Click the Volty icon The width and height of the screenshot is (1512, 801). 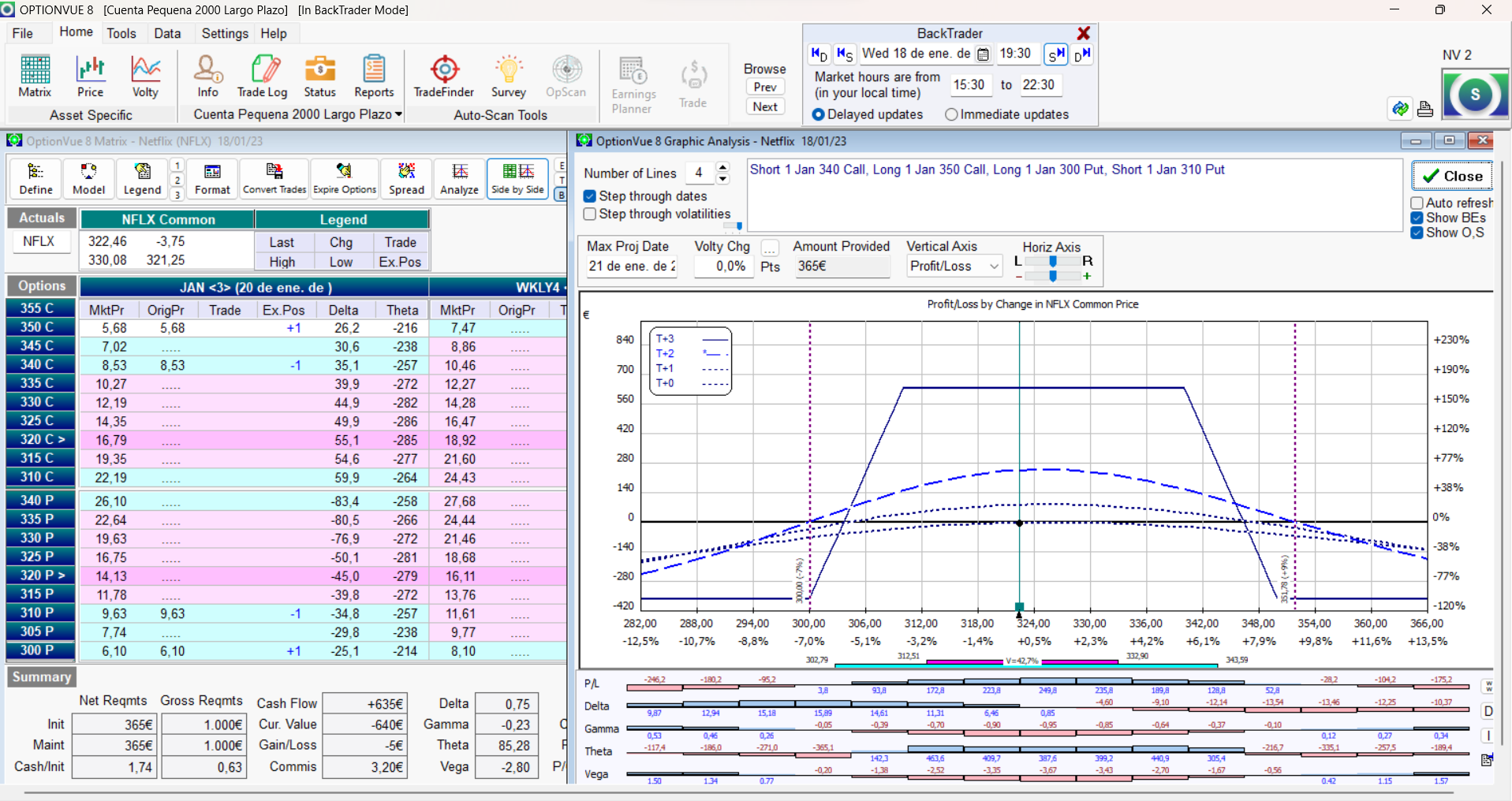[x=145, y=76]
